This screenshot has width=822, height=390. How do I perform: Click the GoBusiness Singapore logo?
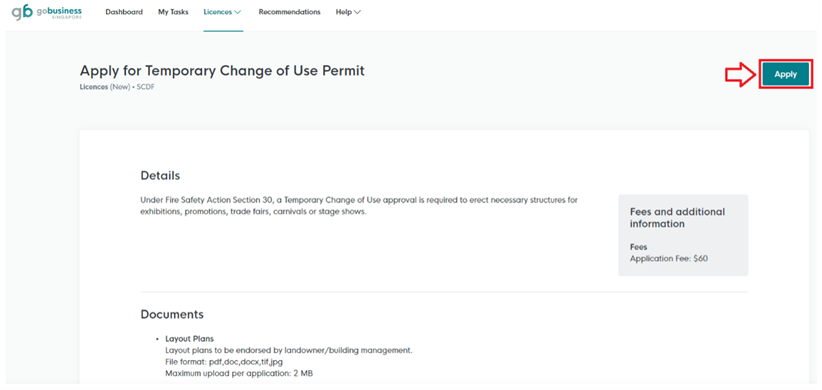coord(47,12)
